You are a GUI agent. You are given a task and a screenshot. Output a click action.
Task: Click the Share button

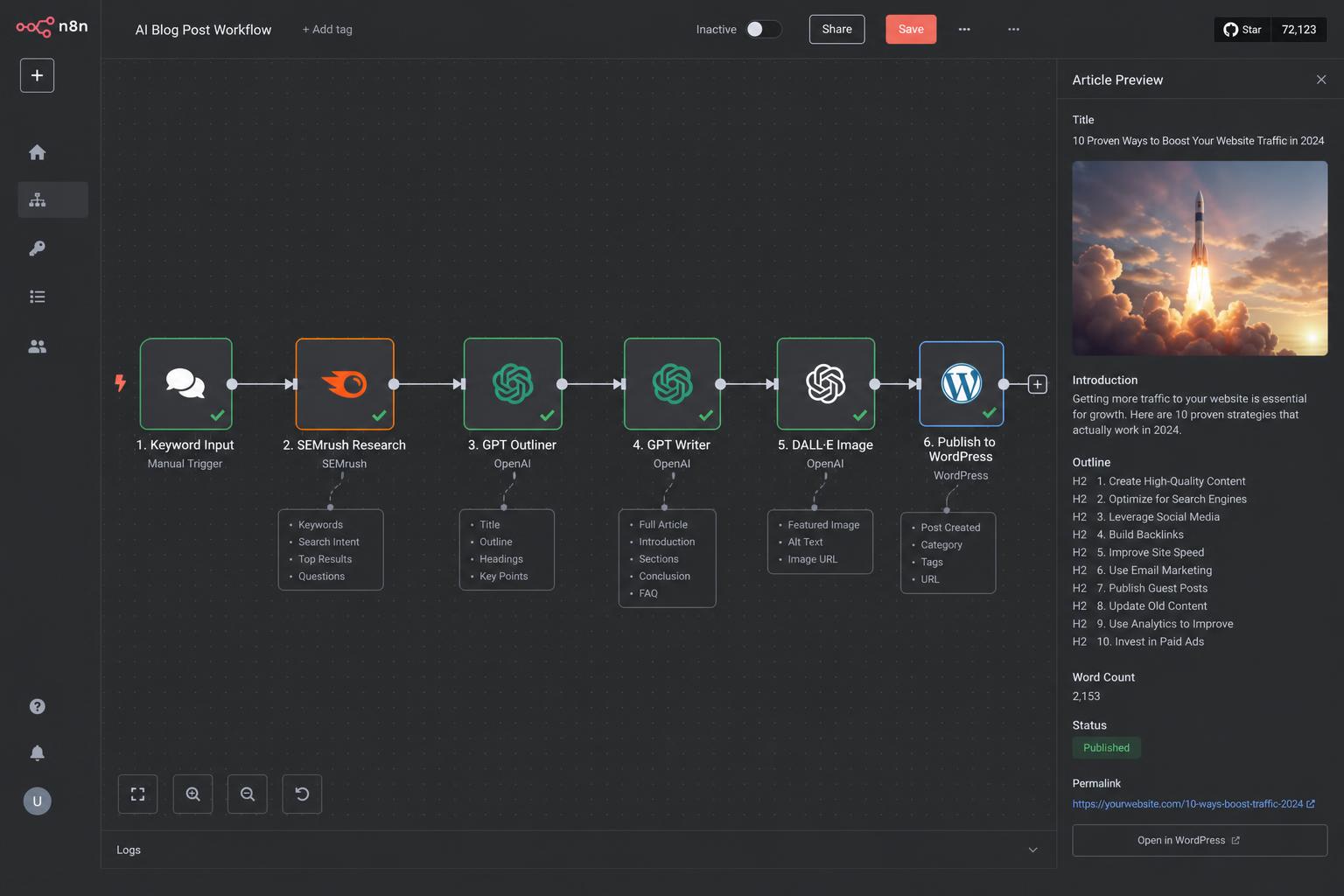tap(836, 29)
